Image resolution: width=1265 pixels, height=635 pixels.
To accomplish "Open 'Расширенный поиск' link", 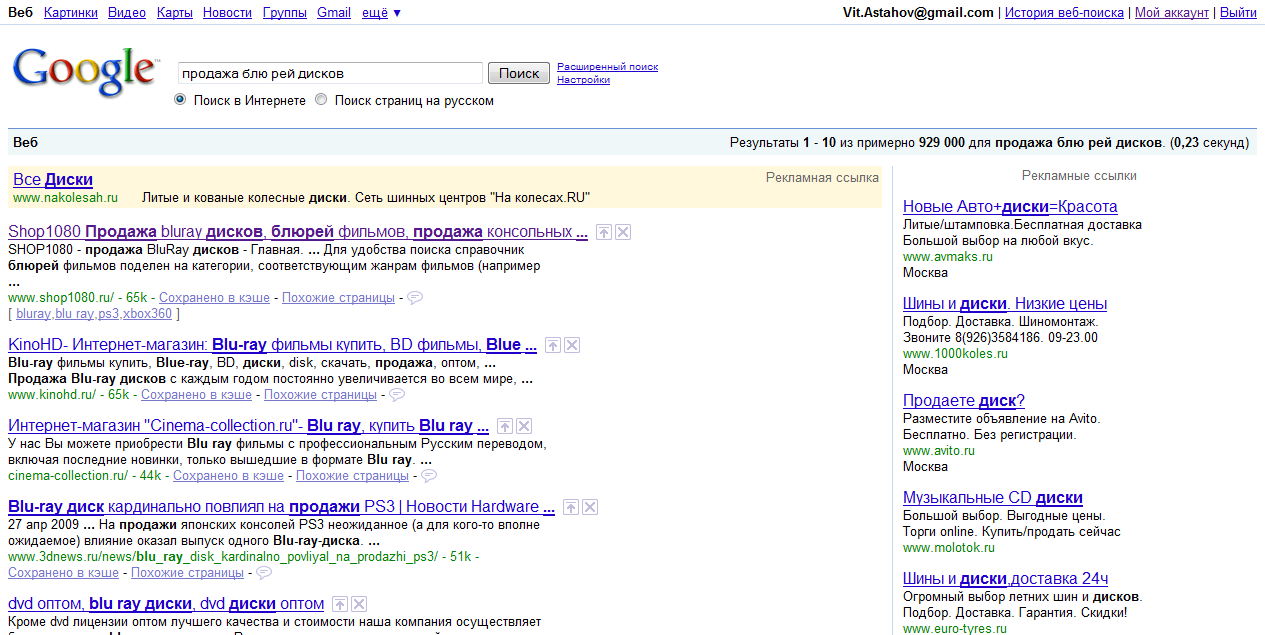I will (608, 67).
